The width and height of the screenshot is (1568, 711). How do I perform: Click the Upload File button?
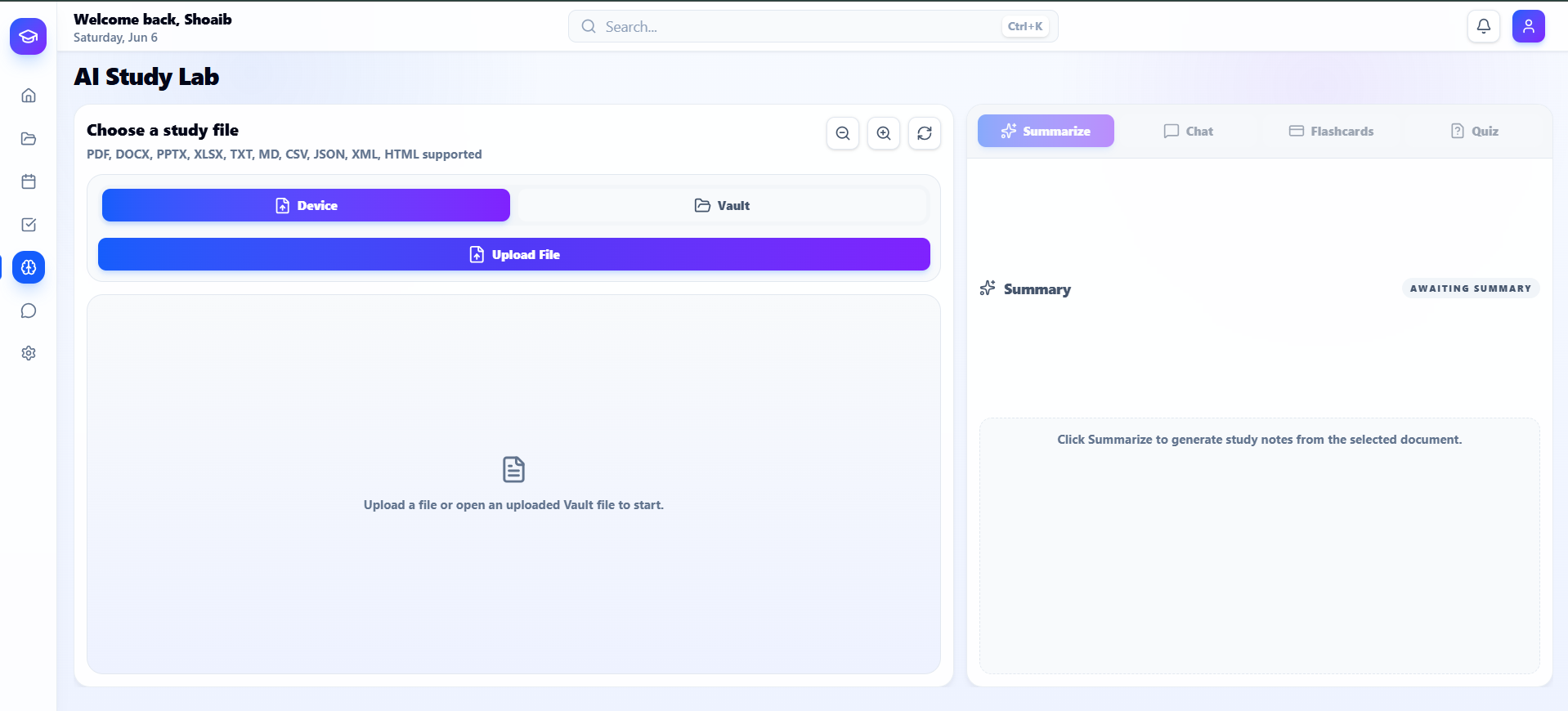tap(514, 254)
